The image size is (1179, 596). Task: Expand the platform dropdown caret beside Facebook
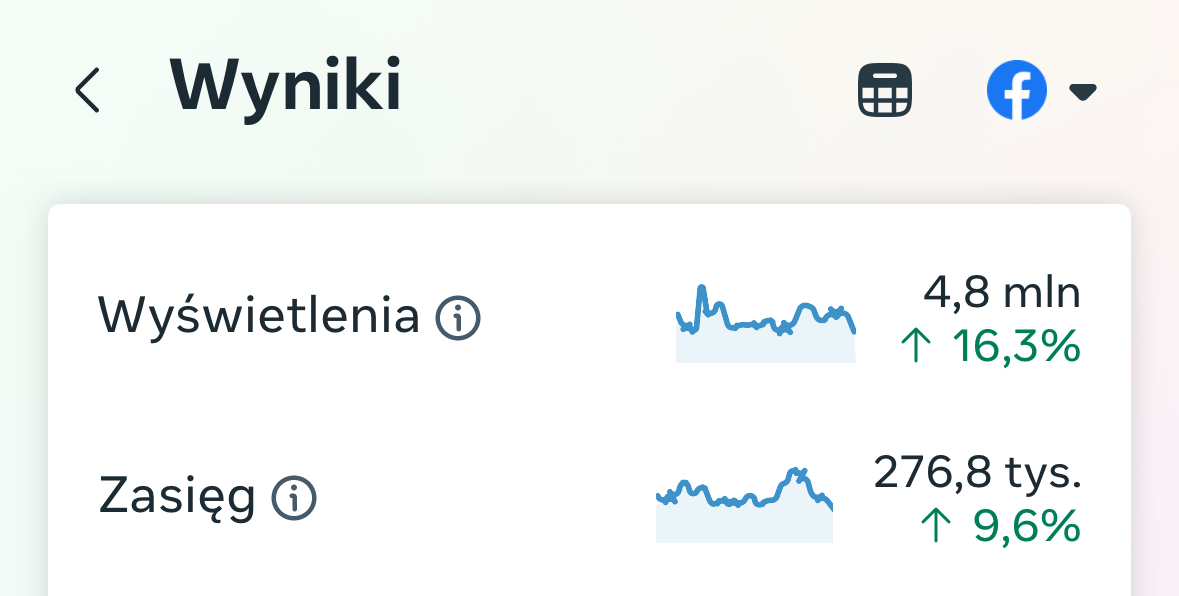pos(1083,92)
